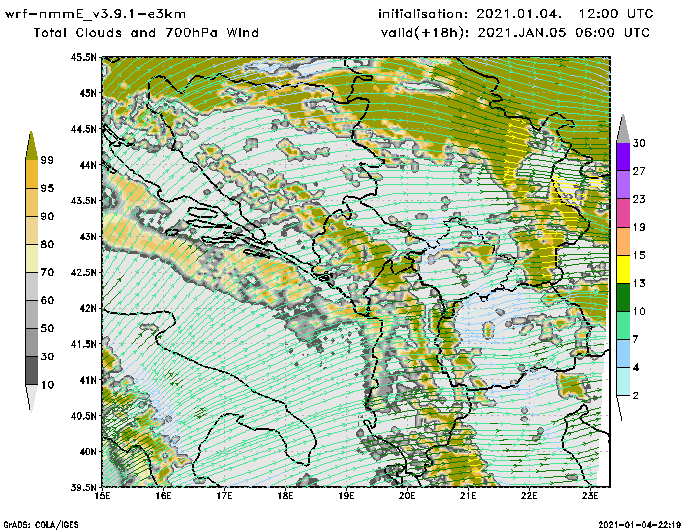
Task: Click the gray arrow tip above wind value 30
Action: tap(623, 129)
